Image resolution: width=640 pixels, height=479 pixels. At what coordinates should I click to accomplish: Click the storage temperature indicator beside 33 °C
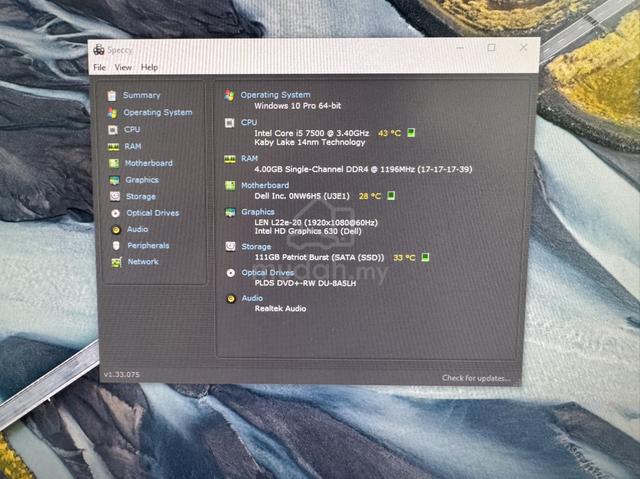point(425,257)
